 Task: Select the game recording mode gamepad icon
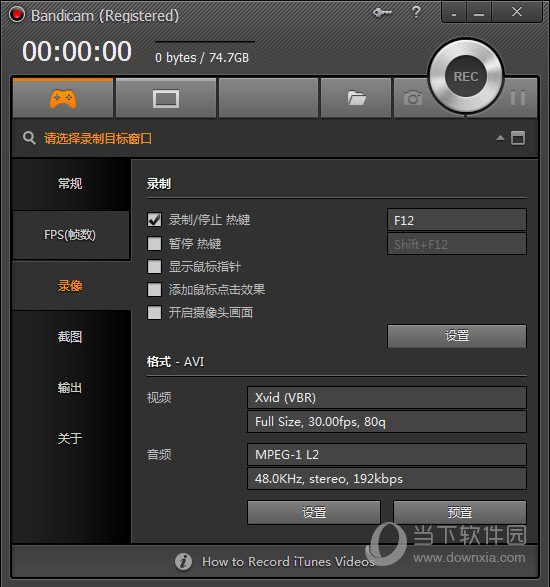click(63, 99)
